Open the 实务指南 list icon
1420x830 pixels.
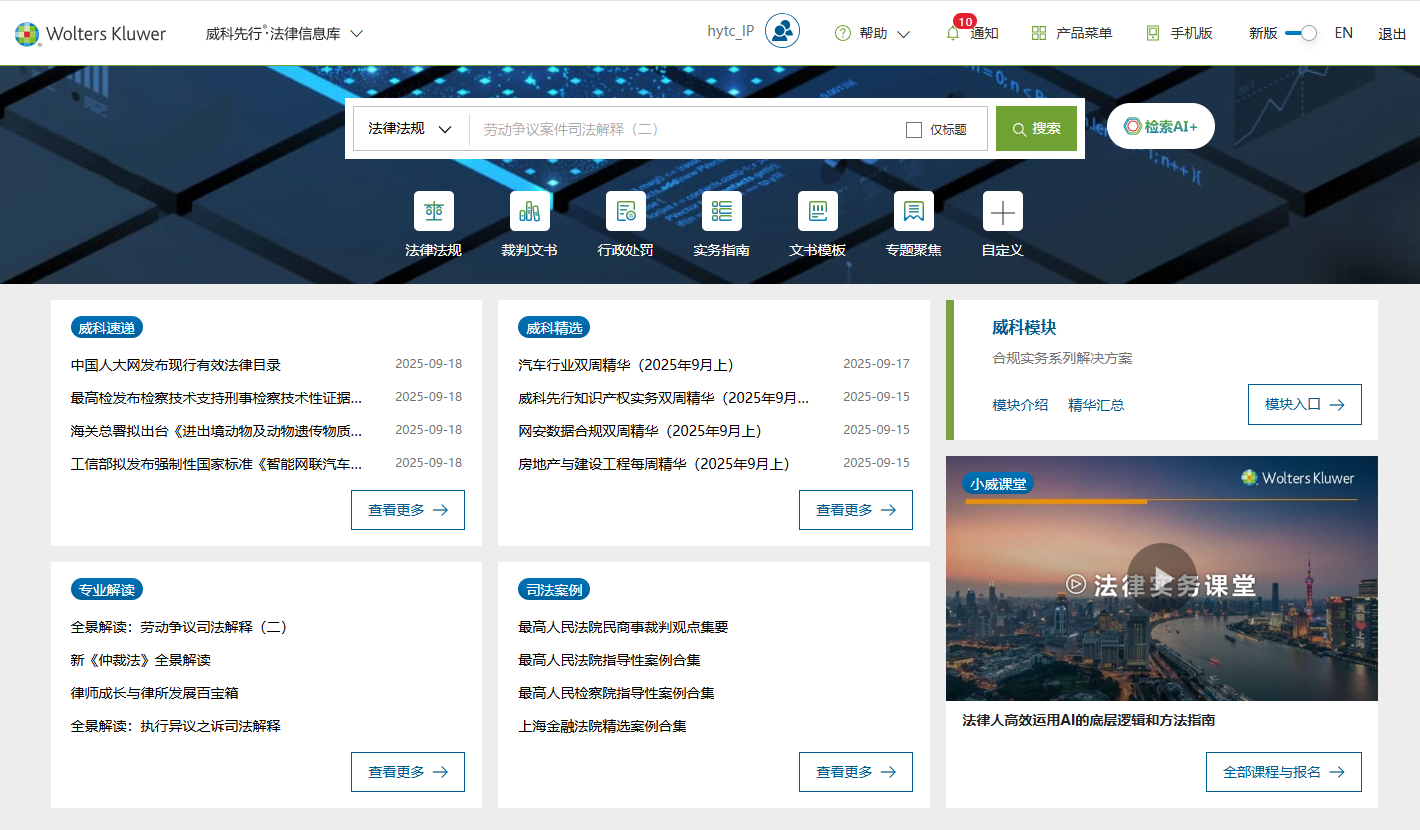722,211
